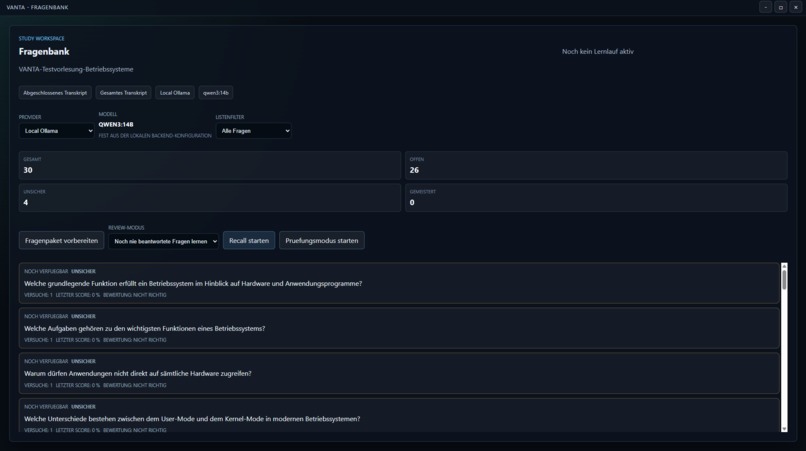Open question about grundlegende Funktion eines Betriebssystems
This screenshot has width=806, height=451.
[x=399, y=283]
